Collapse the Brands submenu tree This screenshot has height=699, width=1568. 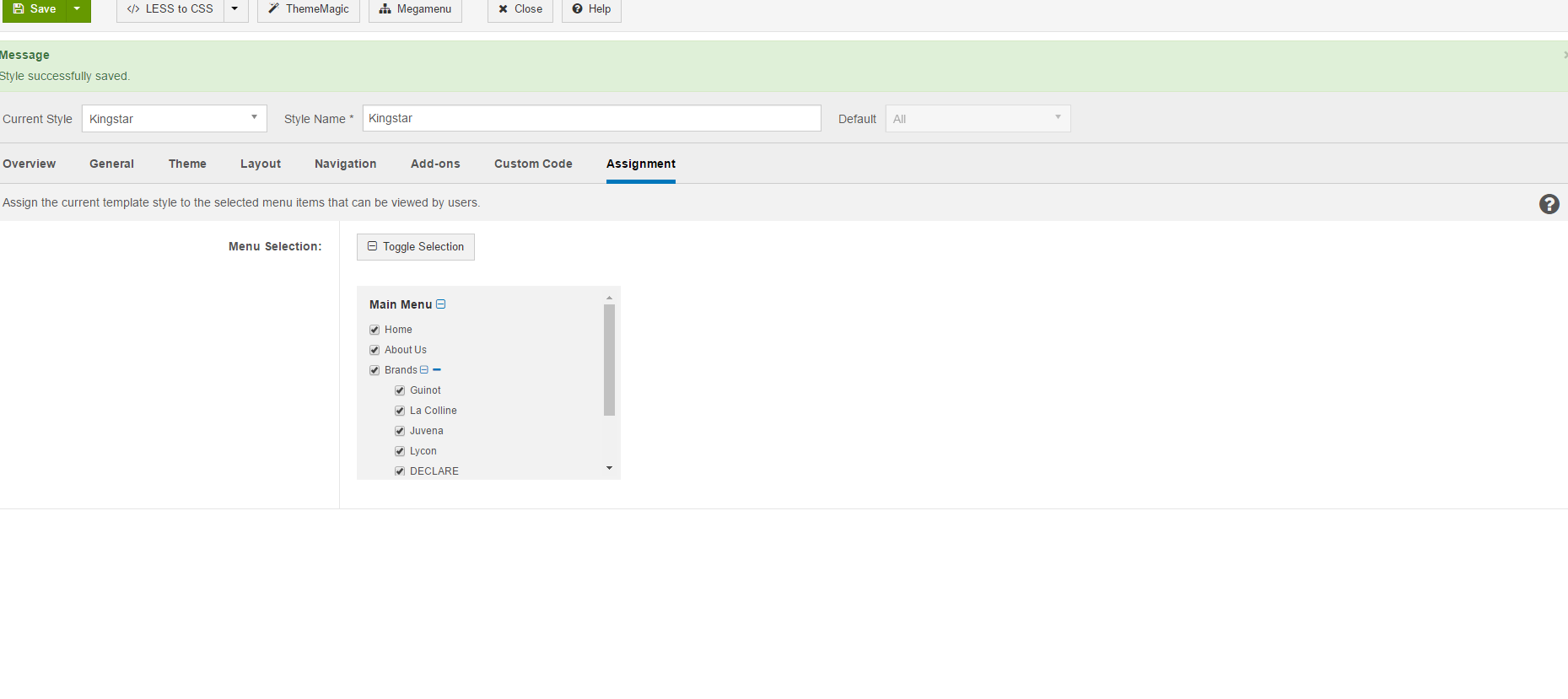coord(424,370)
